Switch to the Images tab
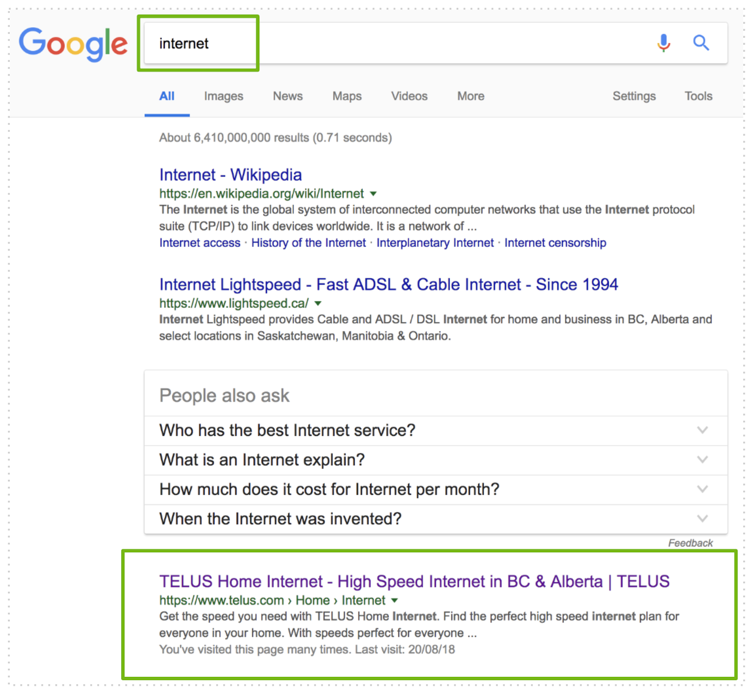The image size is (752, 693). pyautogui.click(x=223, y=96)
